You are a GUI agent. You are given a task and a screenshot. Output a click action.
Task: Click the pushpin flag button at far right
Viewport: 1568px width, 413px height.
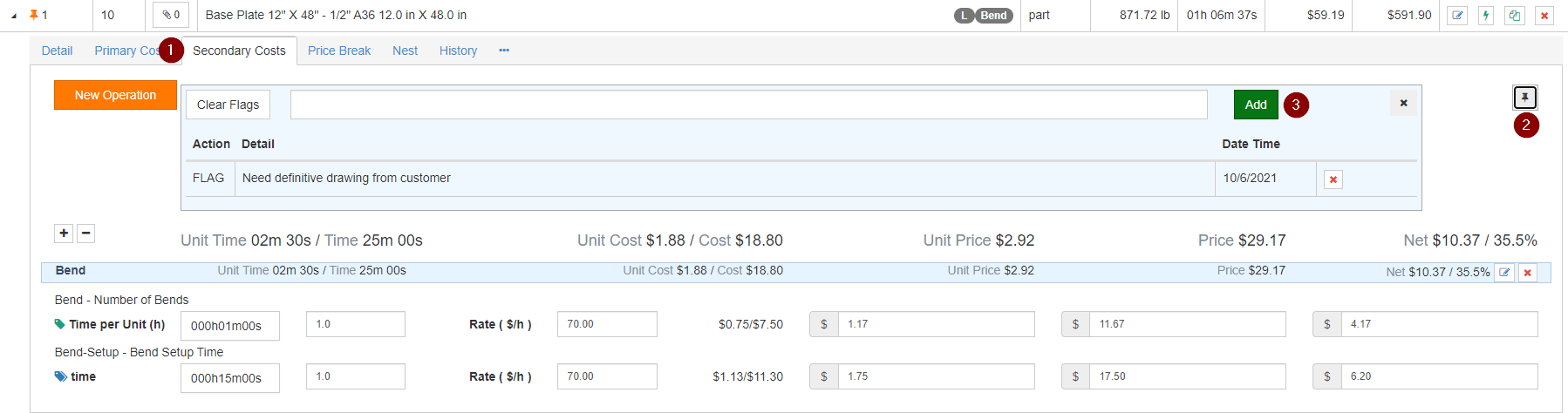(1525, 98)
